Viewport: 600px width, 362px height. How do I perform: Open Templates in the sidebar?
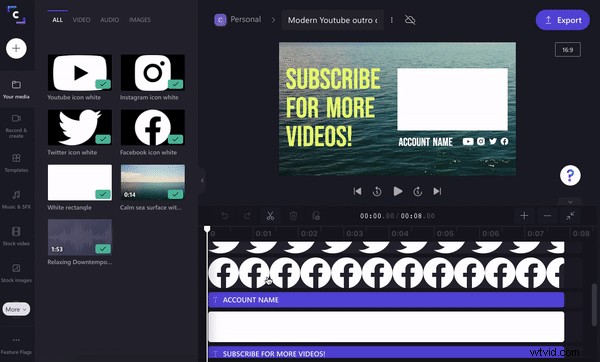[16, 163]
